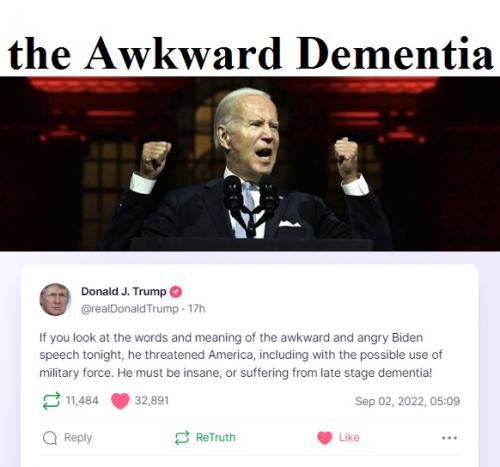The image size is (500, 467).
Task: Click the Sep 02, 2022, 05:09 date
Action: click(407, 401)
